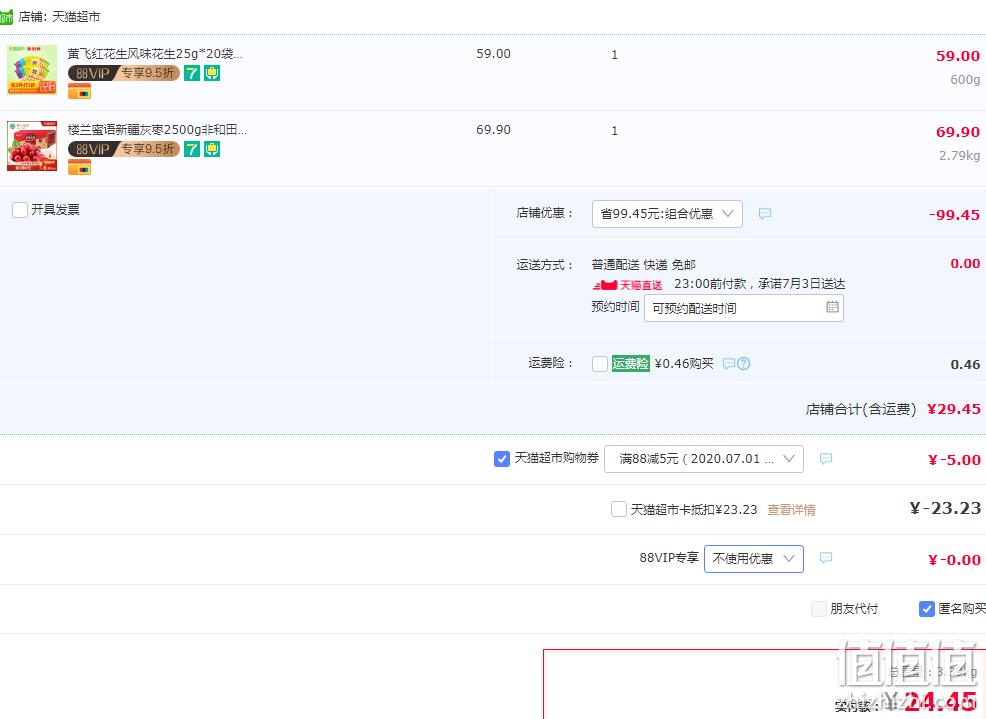The width and height of the screenshot is (986, 719).
Task: Click the 600g weight text
Action: click(x=965, y=80)
